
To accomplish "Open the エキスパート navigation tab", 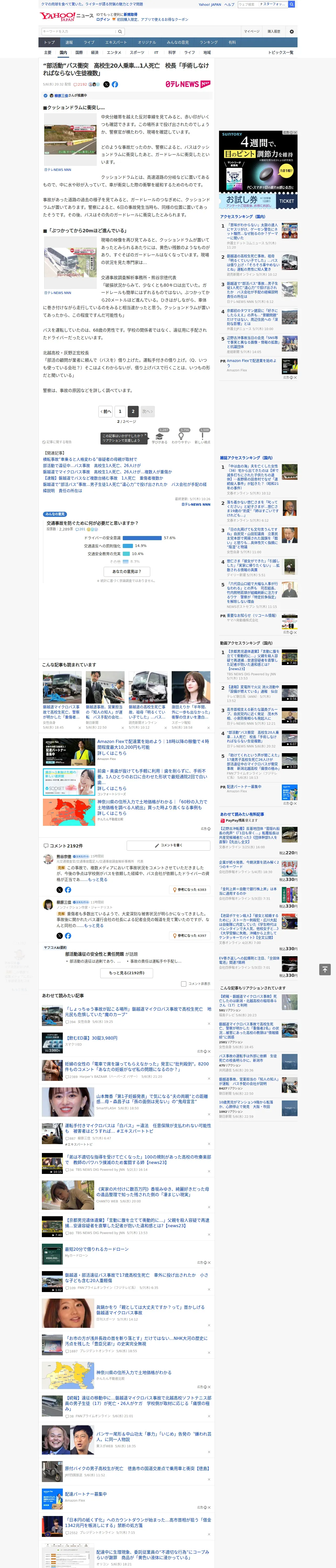I will point(116,43).
